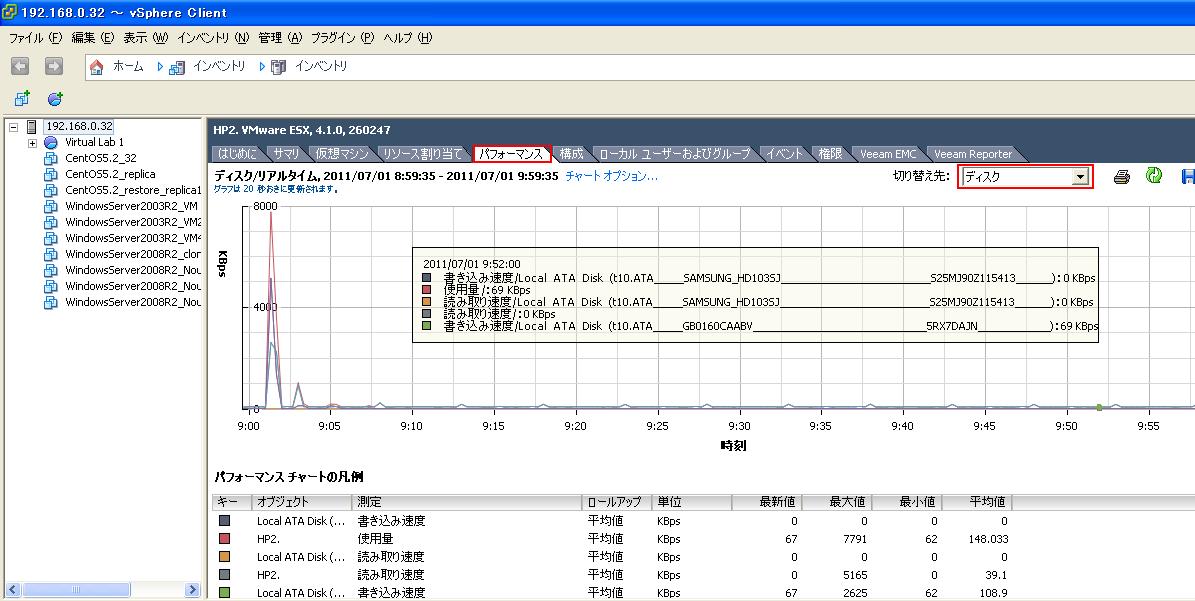
Task: Open the 管理(A) menu
Action: 280,37
